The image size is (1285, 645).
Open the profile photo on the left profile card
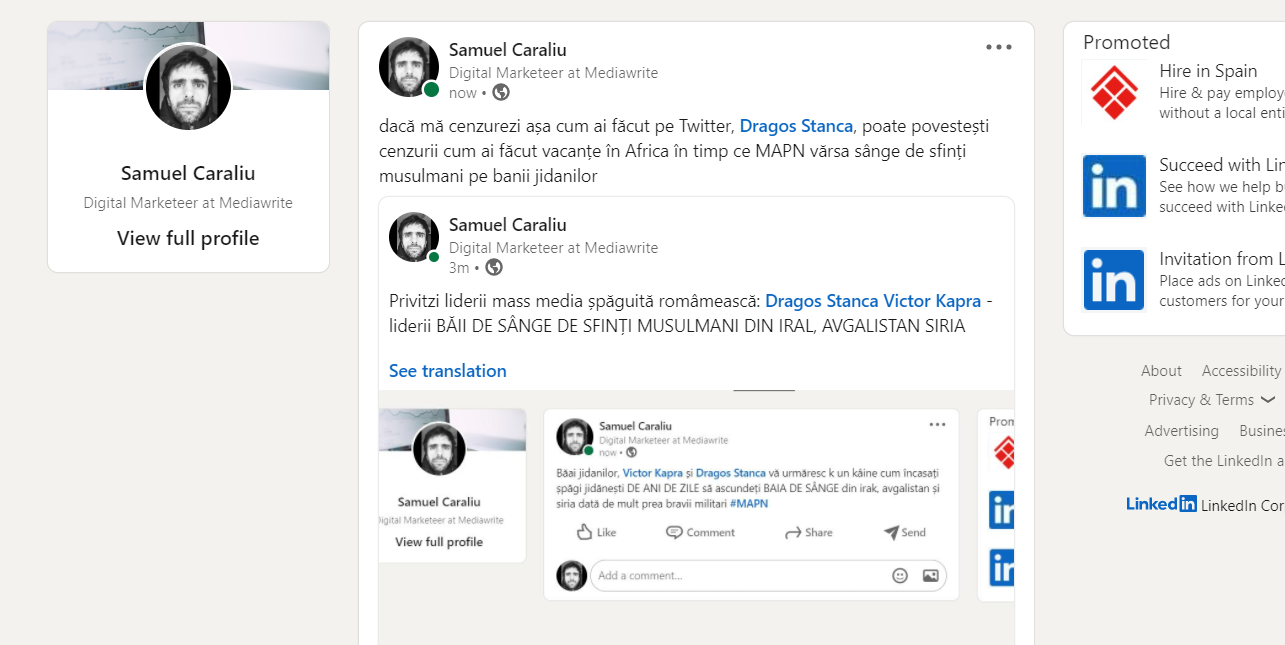click(x=188, y=87)
